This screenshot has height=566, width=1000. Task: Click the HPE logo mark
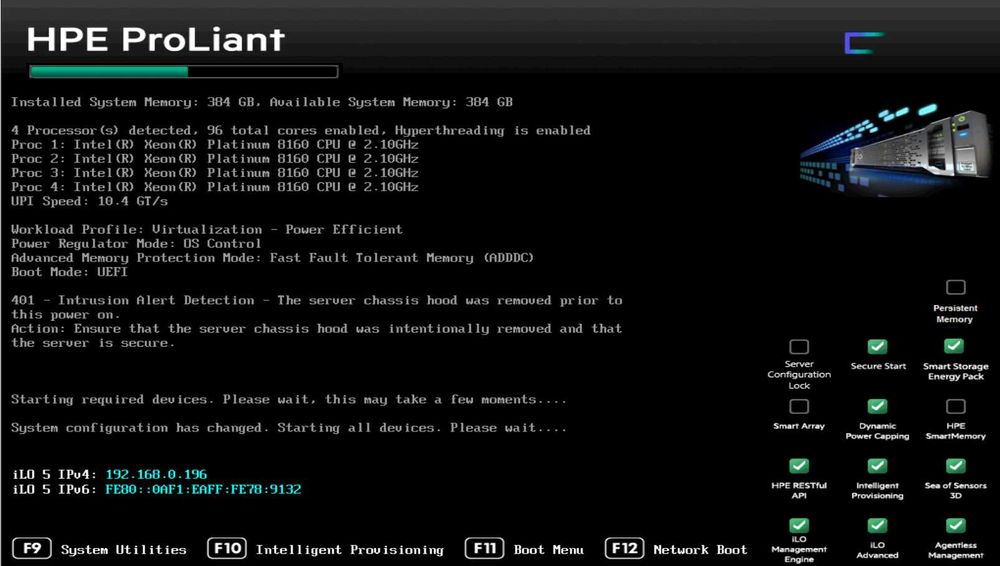click(864, 43)
